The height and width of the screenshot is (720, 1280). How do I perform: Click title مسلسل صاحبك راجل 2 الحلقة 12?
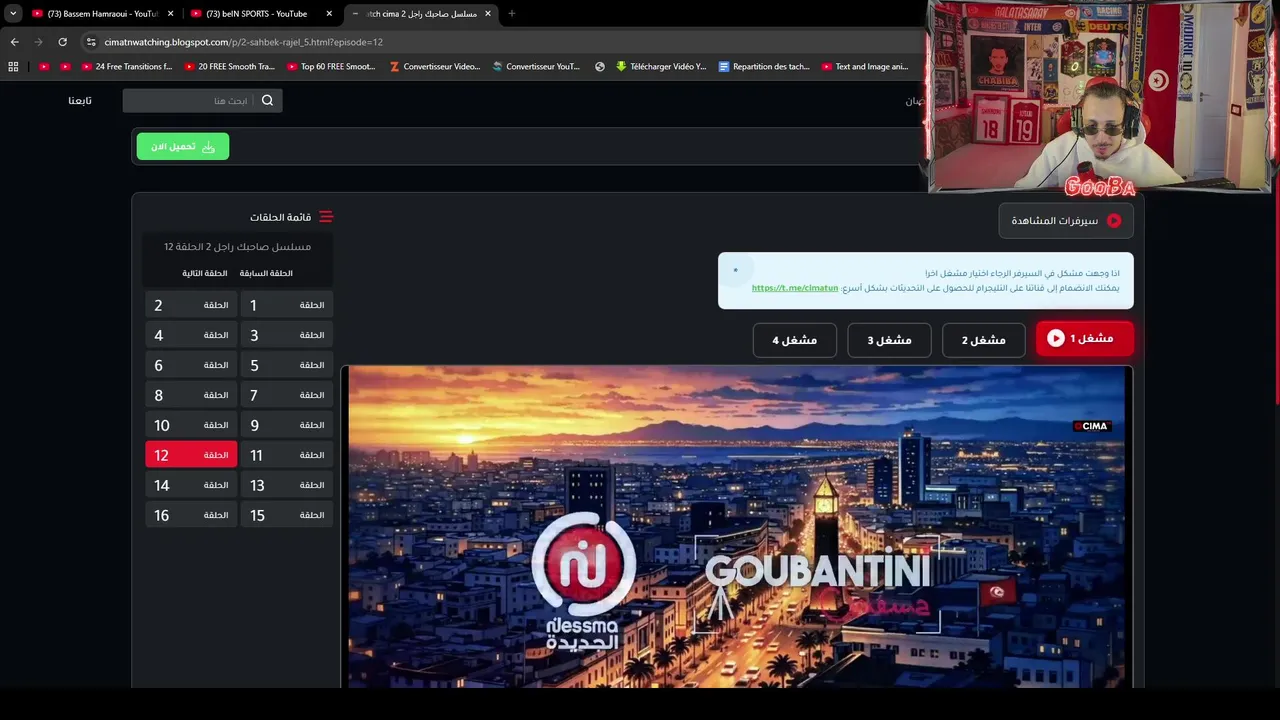[237, 246]
